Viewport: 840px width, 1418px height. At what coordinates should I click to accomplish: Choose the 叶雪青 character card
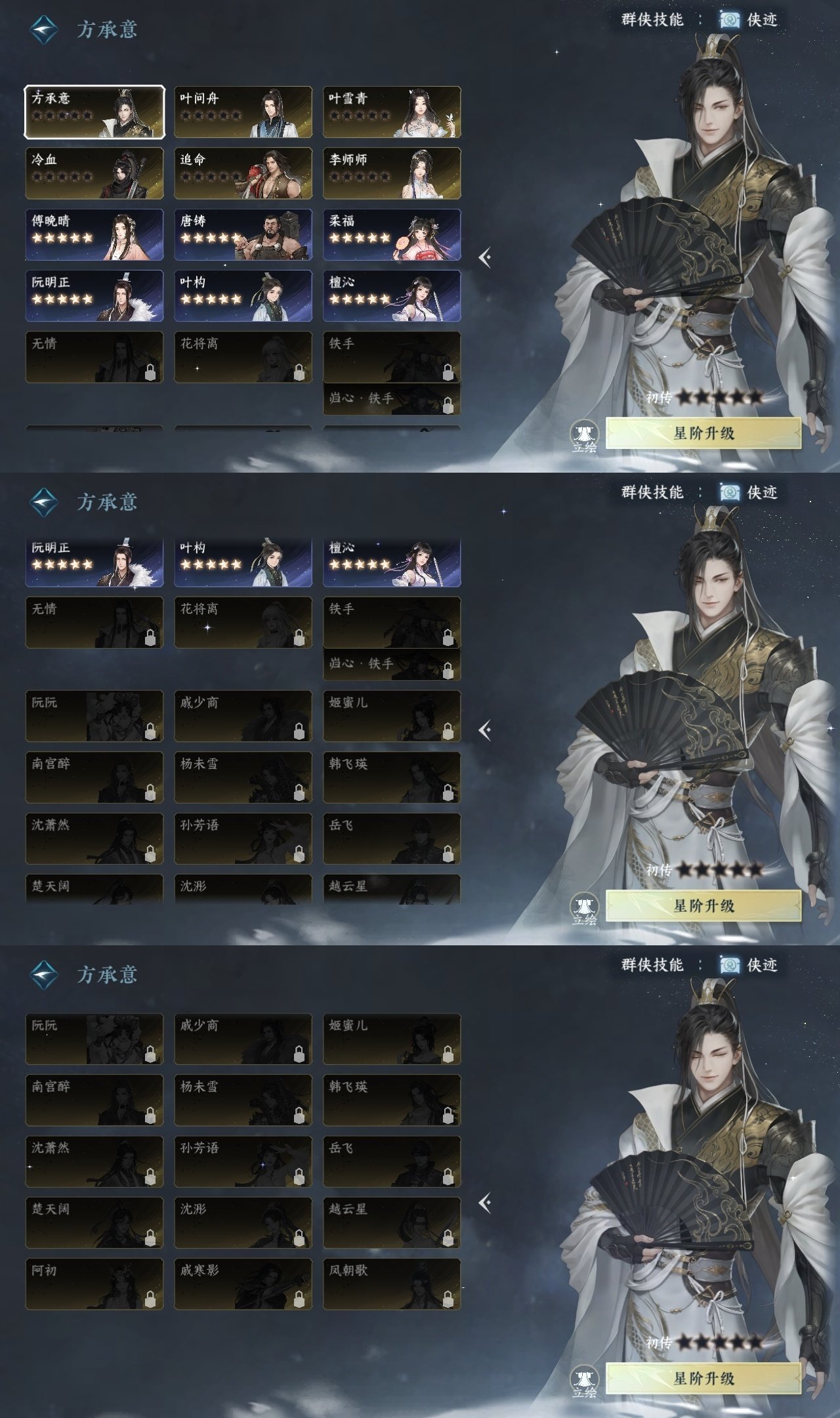pyautogui.click(x=392, y=112)
